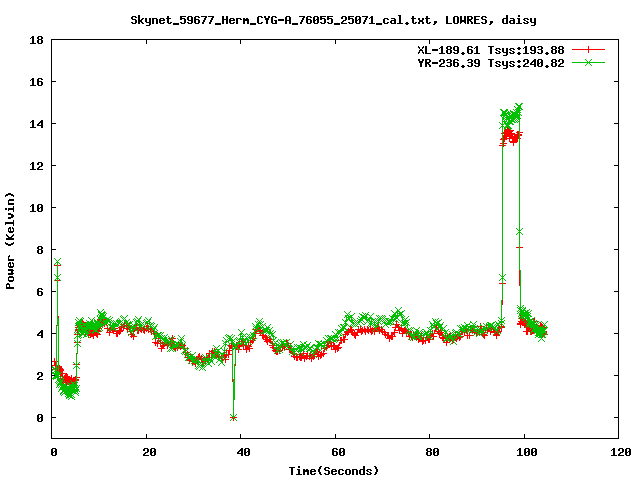Viewport: 640px width, 480px height.
Task: Click the green YR legend line sample
Action: [588, 63]
